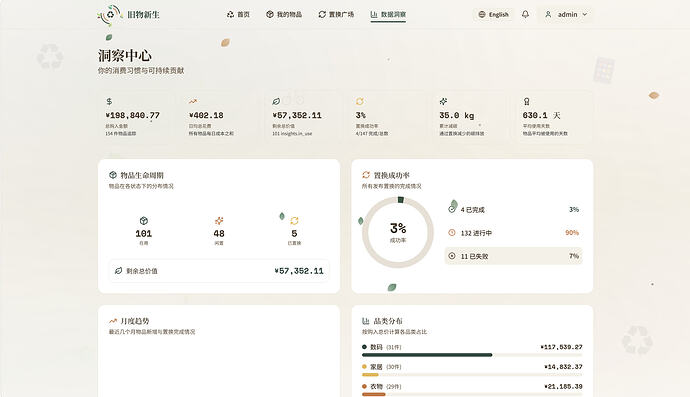Select the ¥402.18 daily cost value
The image size is (690, 397).
pos(206,115)
